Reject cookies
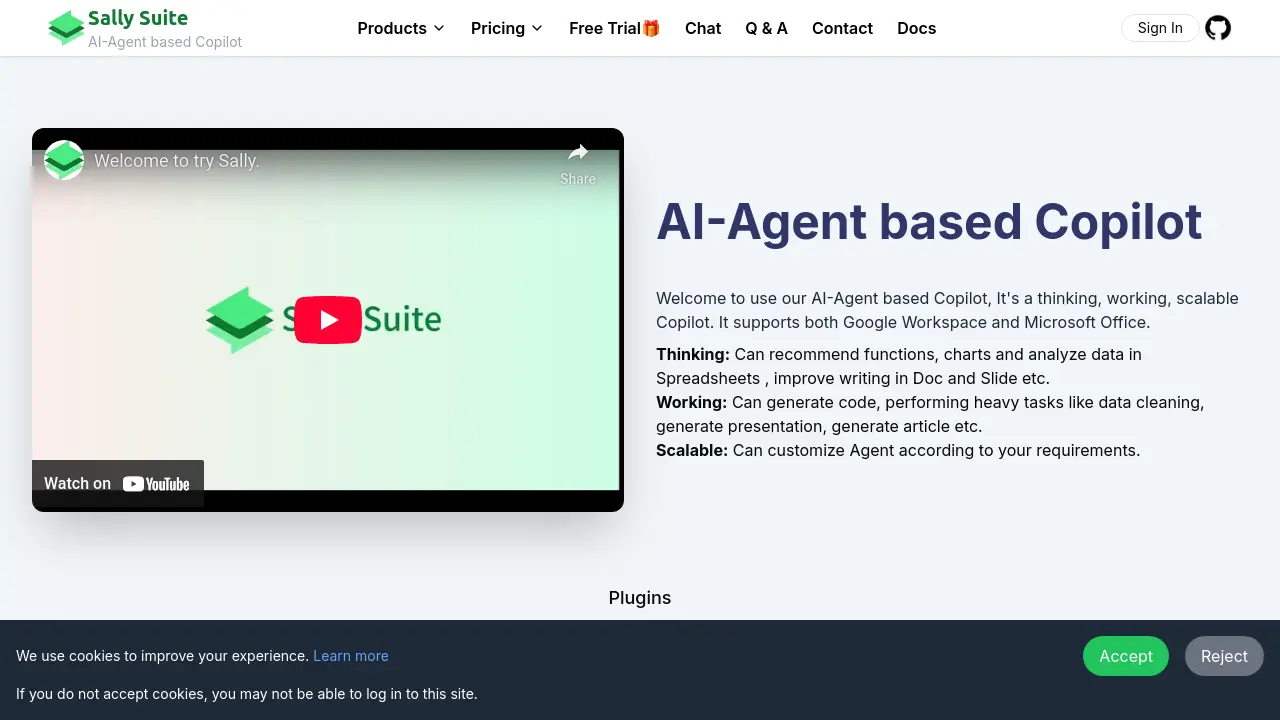The height and width of the screenshot is (720, 1280). (x=1224, y=656)
